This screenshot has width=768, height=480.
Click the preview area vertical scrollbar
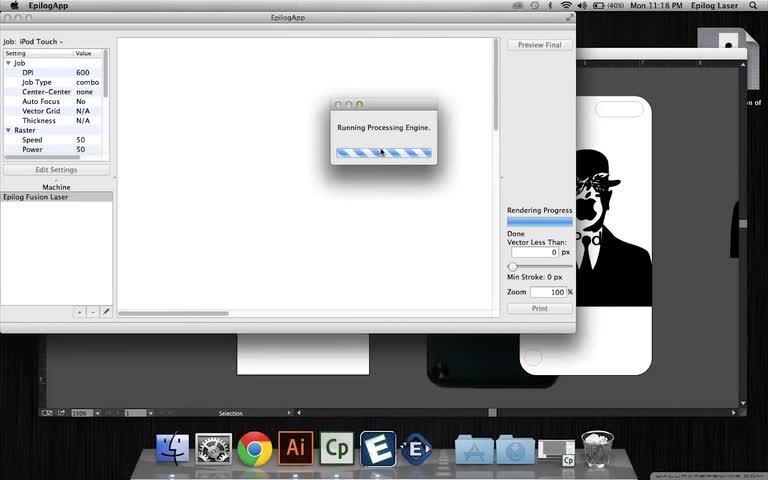496,85
